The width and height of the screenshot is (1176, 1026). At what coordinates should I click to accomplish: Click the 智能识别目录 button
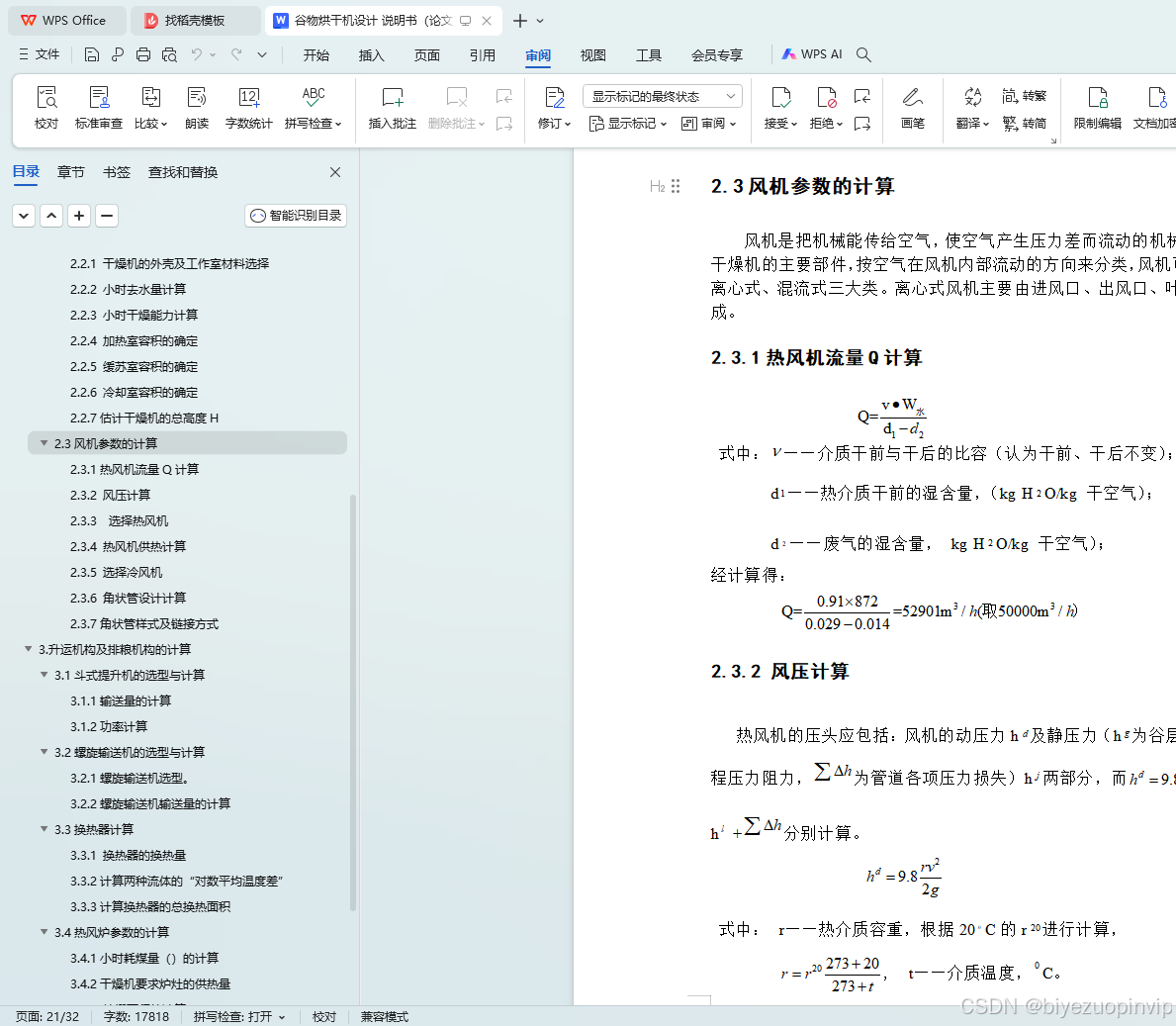coord(296,216)
